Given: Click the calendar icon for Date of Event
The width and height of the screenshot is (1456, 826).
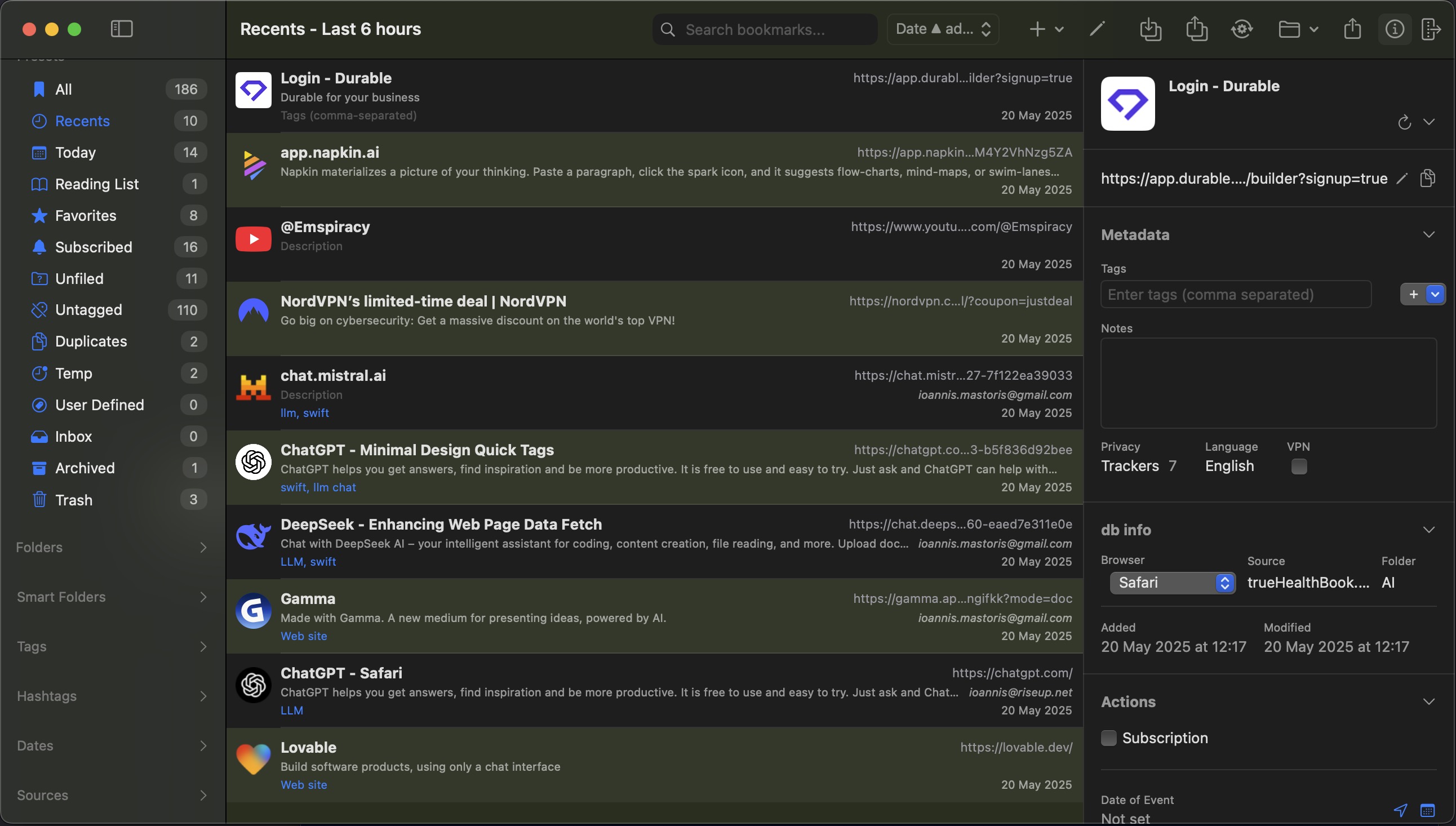Looking at the screenshot, I should pyautogui.click(x=1427, y=810).
